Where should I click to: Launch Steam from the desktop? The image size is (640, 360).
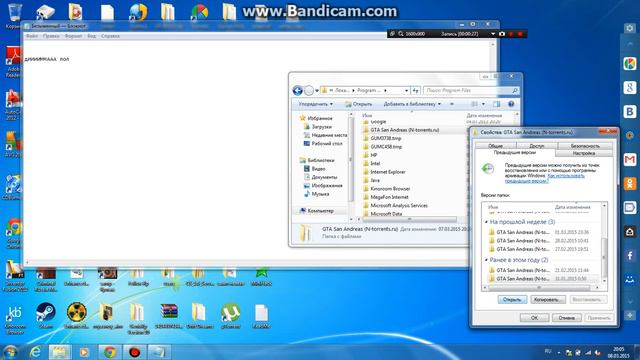[45, 316]
